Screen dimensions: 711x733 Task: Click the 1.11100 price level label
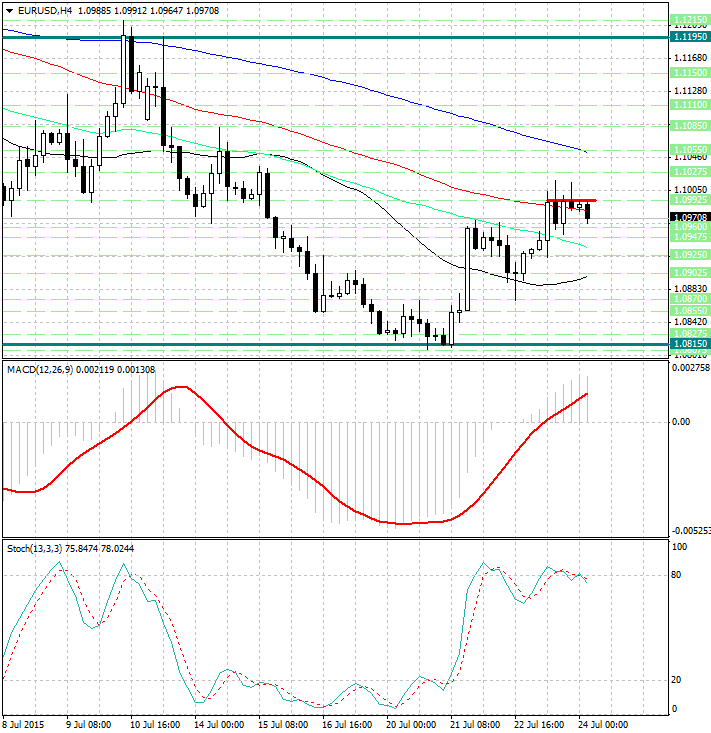690,105
